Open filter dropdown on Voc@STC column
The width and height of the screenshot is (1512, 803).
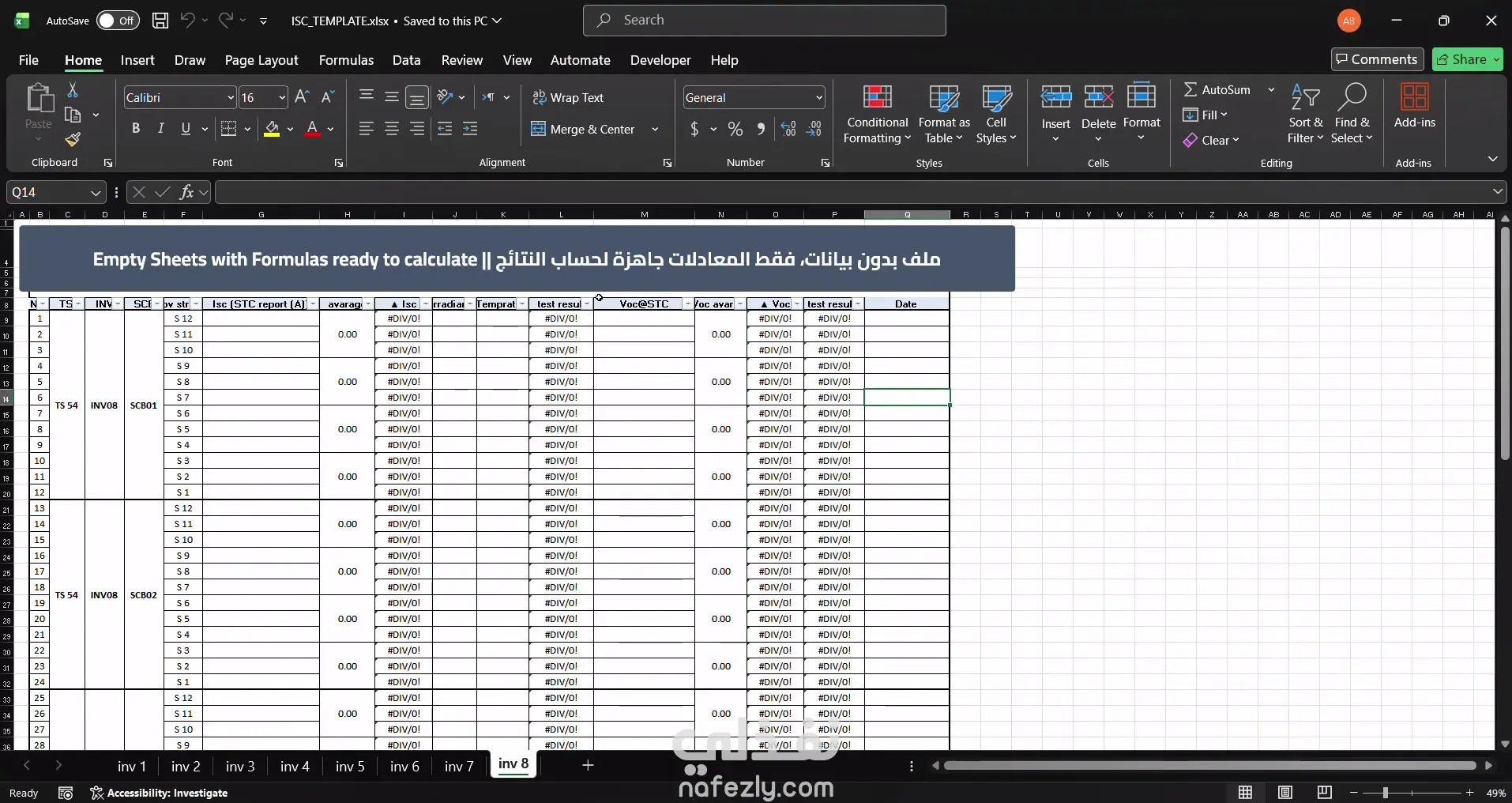[687, 304]
